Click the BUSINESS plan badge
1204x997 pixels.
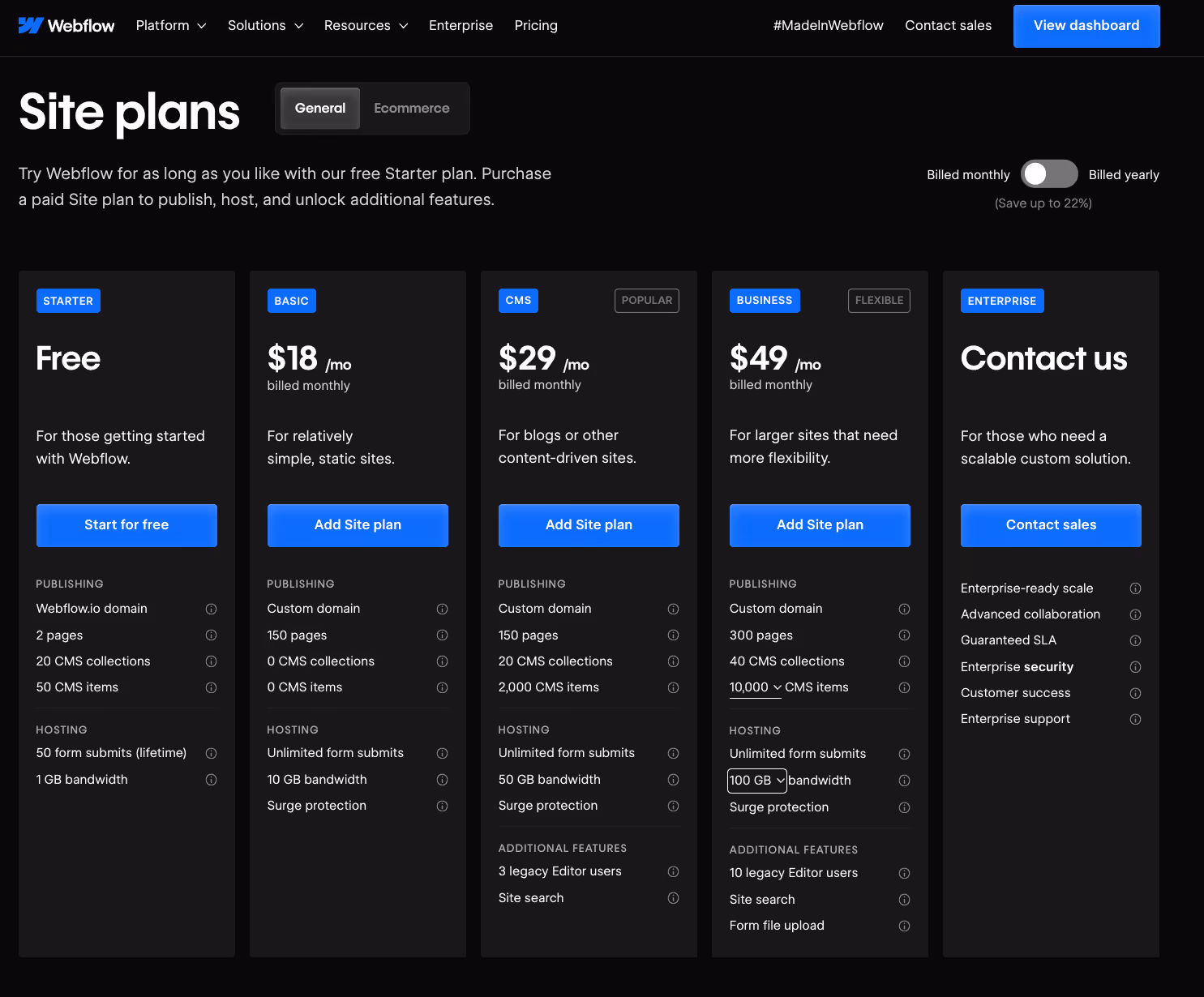click(x=765, y=301)
